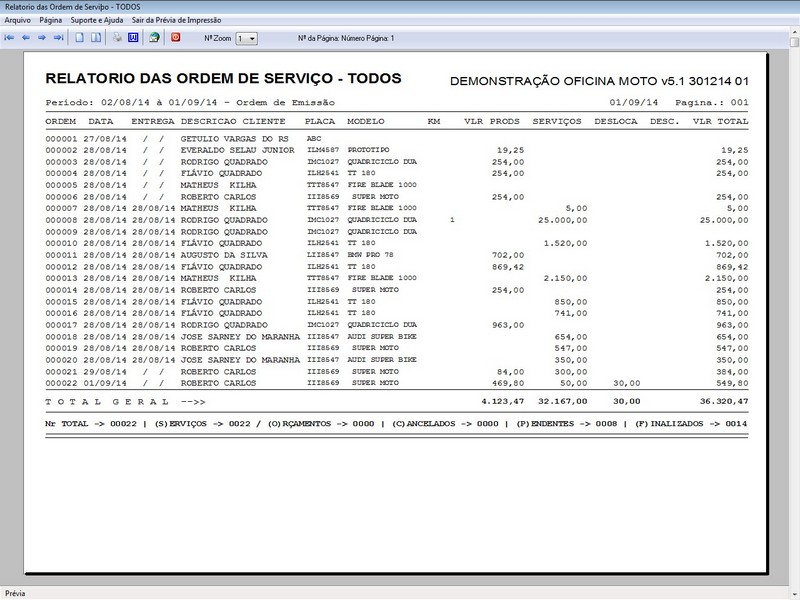Click the 25.000,00 value in SERVIÇOS column
800x600 pixels.
(x=563, y=220)
